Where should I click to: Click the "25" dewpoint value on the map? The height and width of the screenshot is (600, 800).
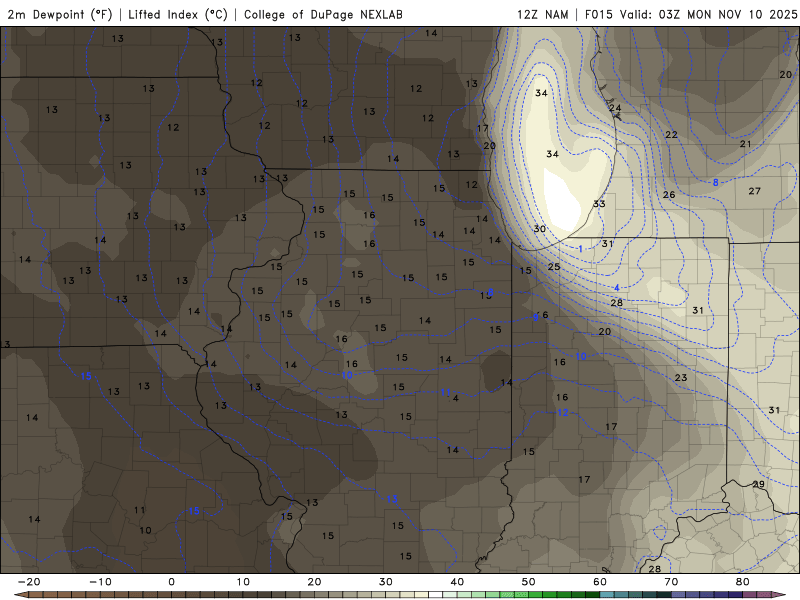coord(554,266)
